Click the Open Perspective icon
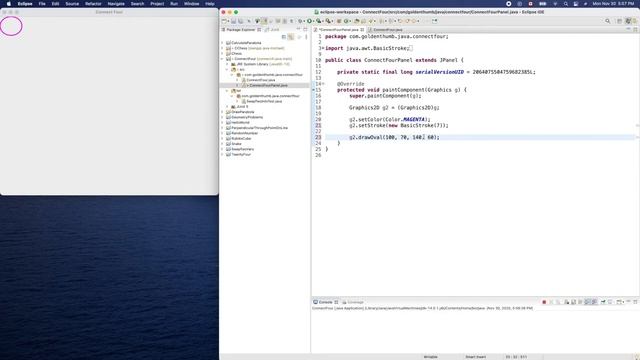Image resolution: width=640 pixels, height=360 pixels. [x=619, y=21]
